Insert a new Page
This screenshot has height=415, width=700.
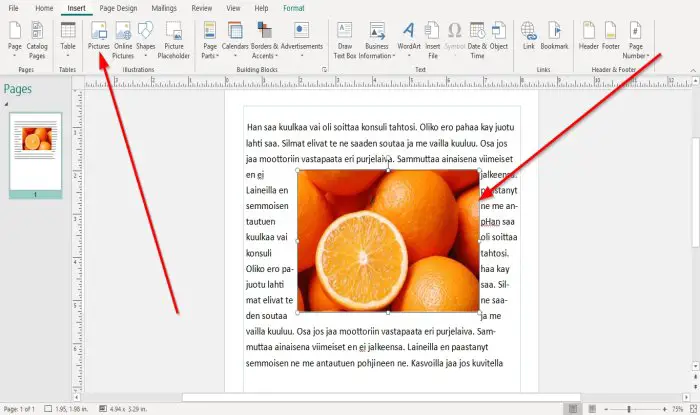(15, 38)
